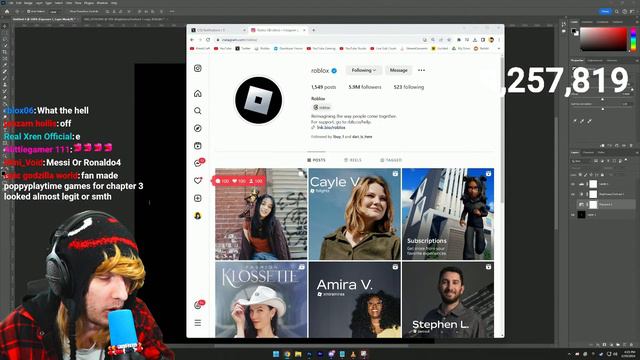640x360 pixels.
Task: Click the browser Back arrow
Action: click(192, 40)
